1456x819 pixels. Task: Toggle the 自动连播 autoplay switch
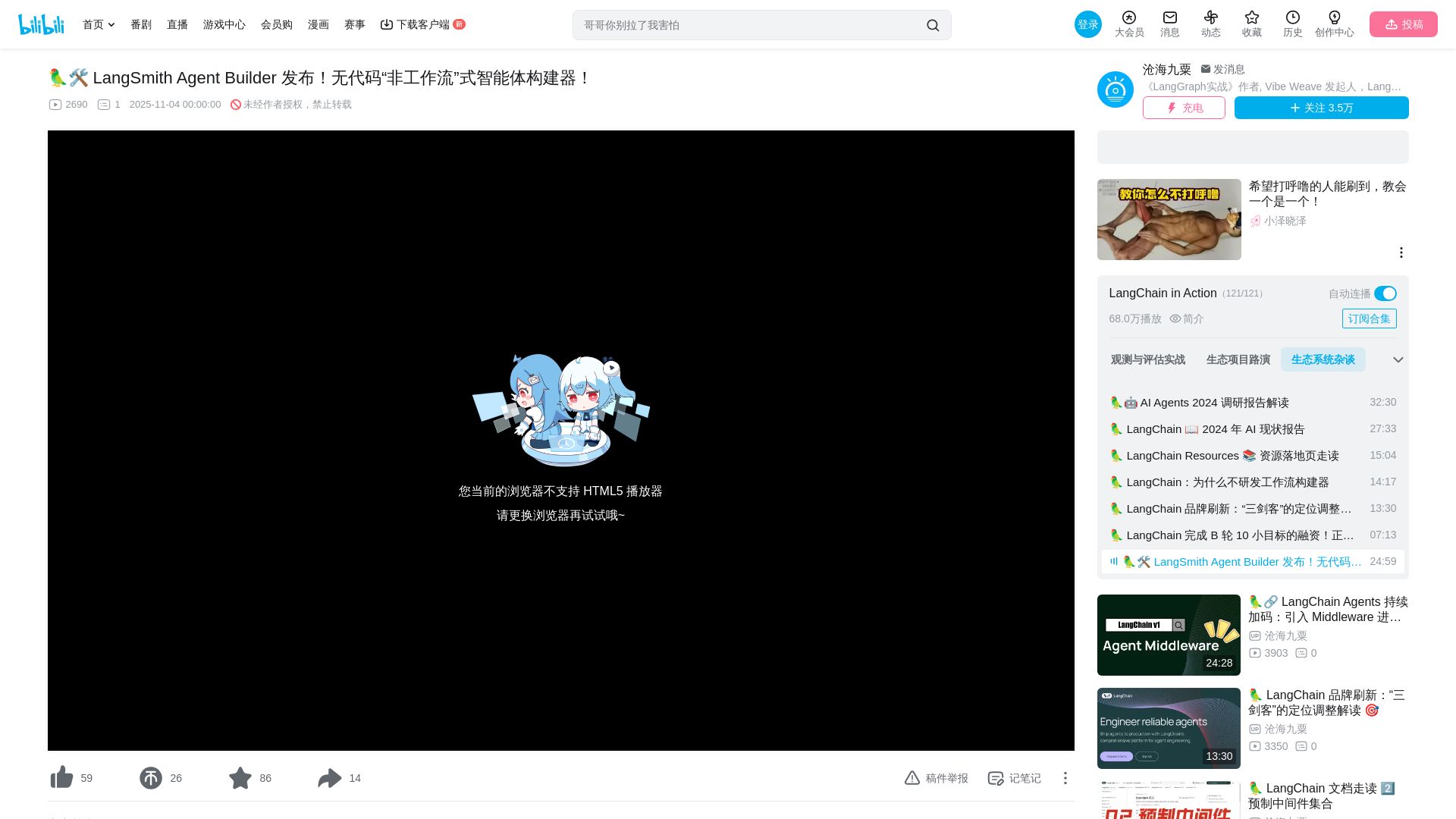point(1385,293)
